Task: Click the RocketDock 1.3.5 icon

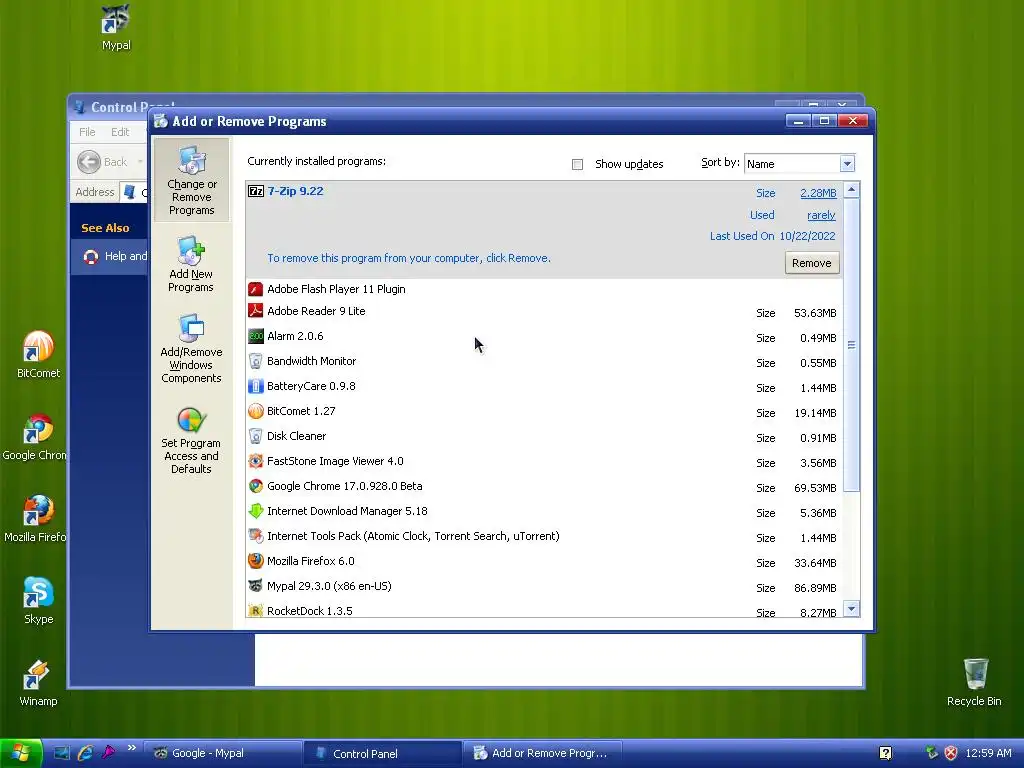Action: click(x=256, y=611)
